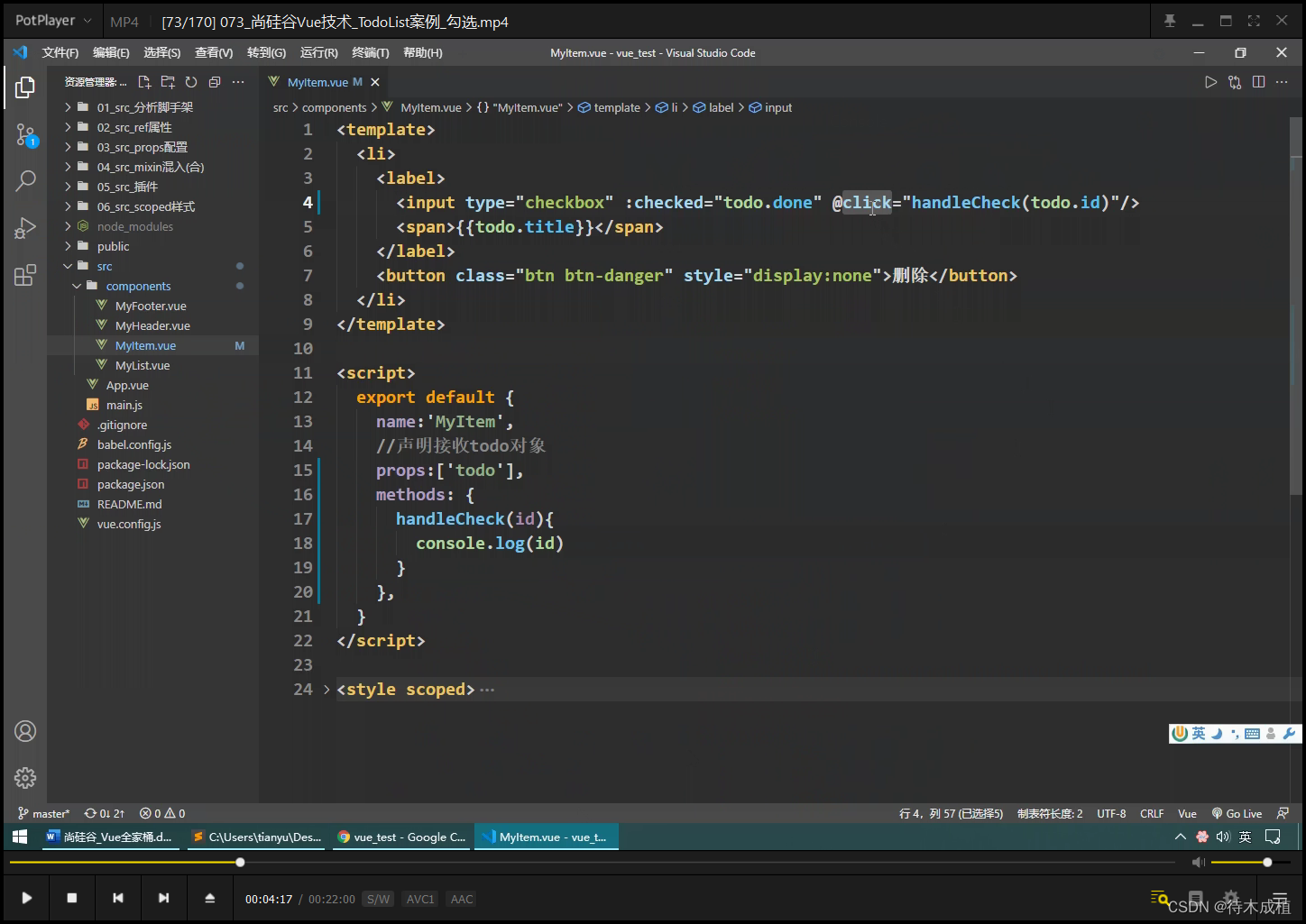Change Vue language mode in status bar
Screen dimensions: 1306x924
[1187, 813]
